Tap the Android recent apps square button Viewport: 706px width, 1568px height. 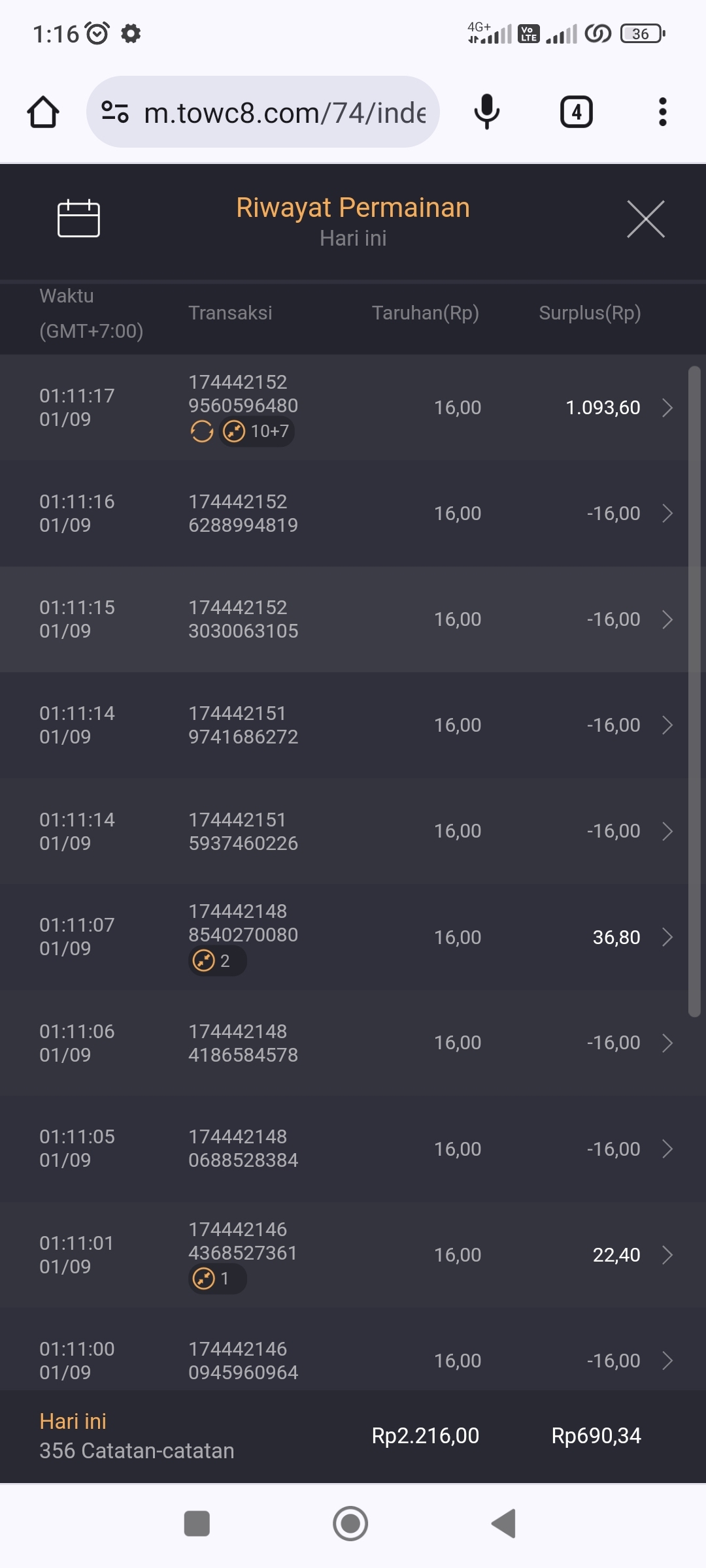click(197, 1524)
